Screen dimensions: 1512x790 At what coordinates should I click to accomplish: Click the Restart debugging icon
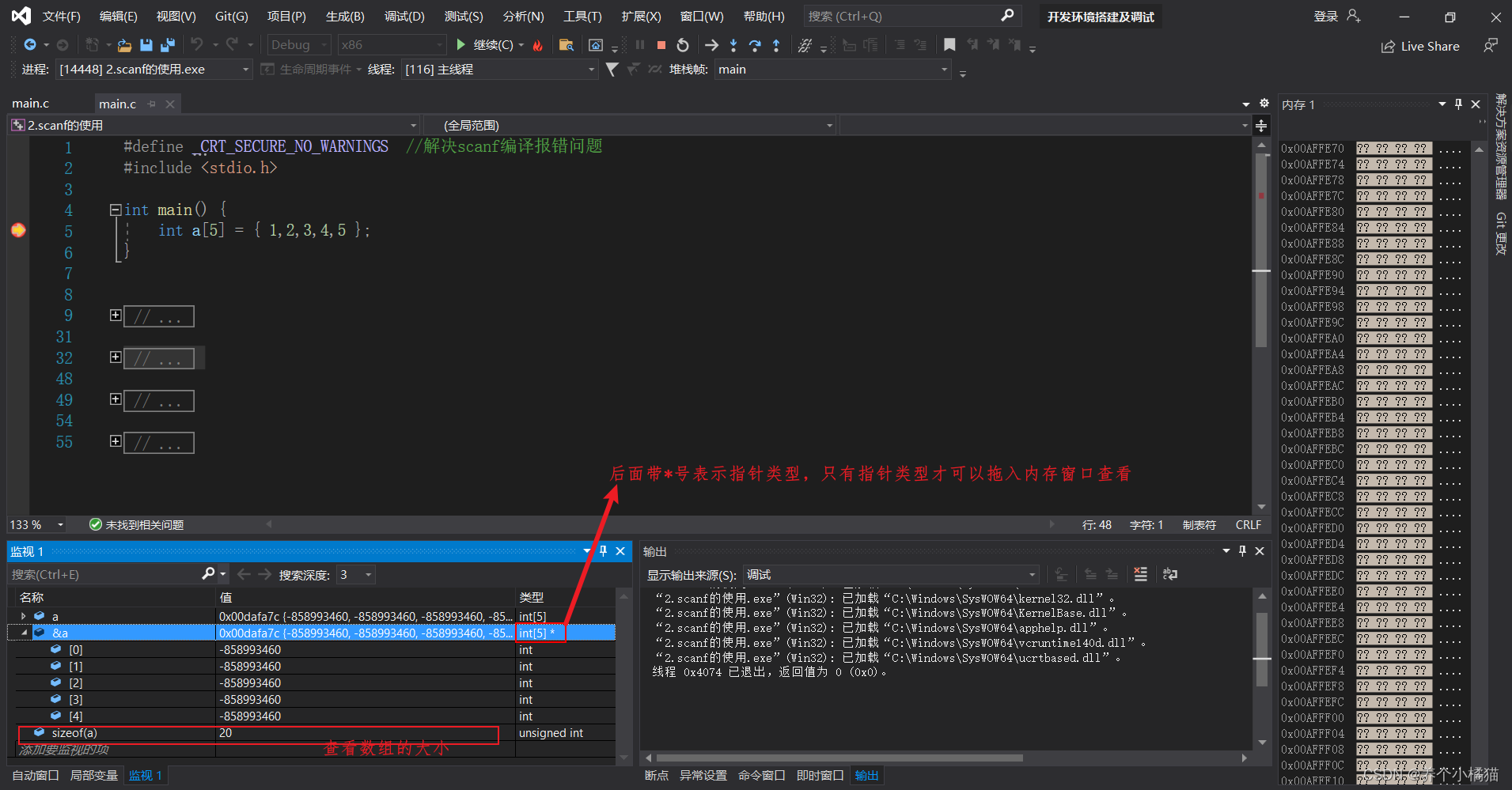pyautogui.click(x=683, y=45)
